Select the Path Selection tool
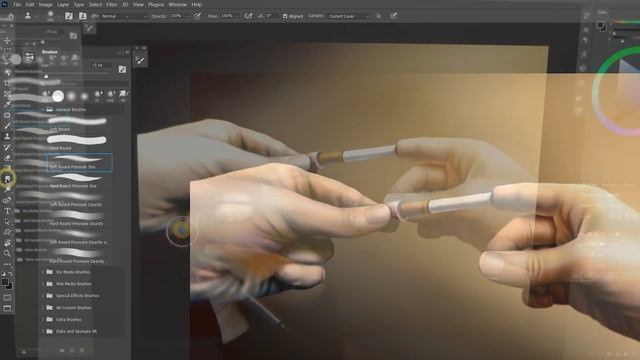This screenshot has height=360, width=640. [x=7, y=222]
